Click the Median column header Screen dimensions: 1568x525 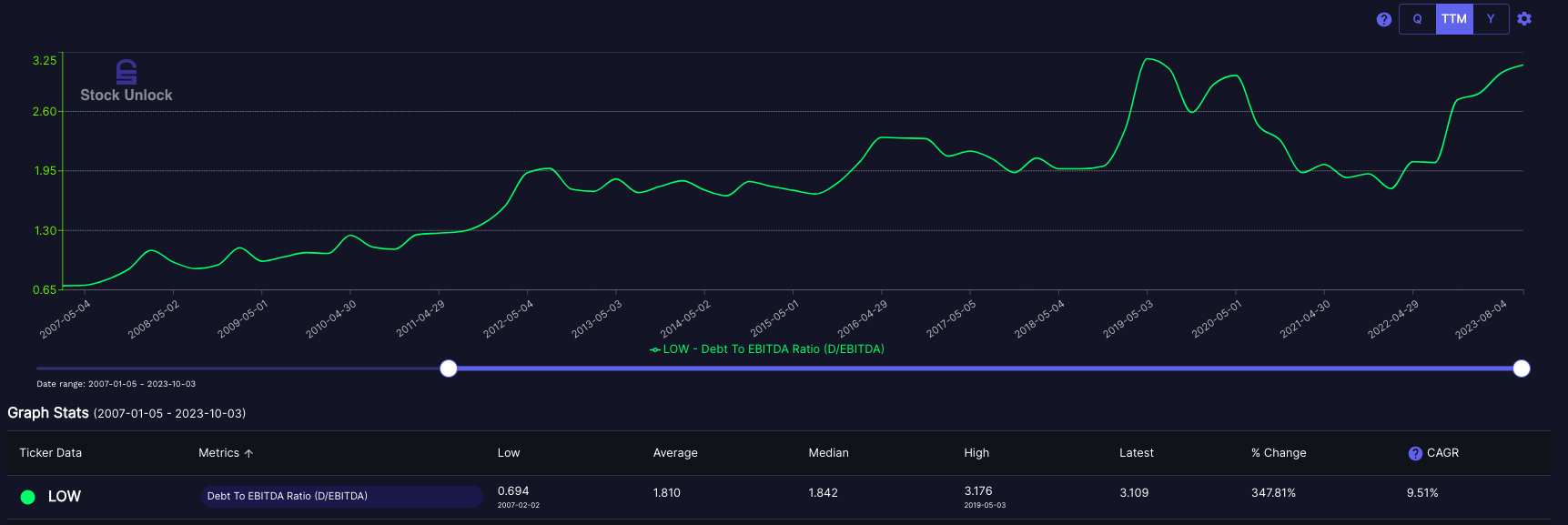tap(828, 453)
